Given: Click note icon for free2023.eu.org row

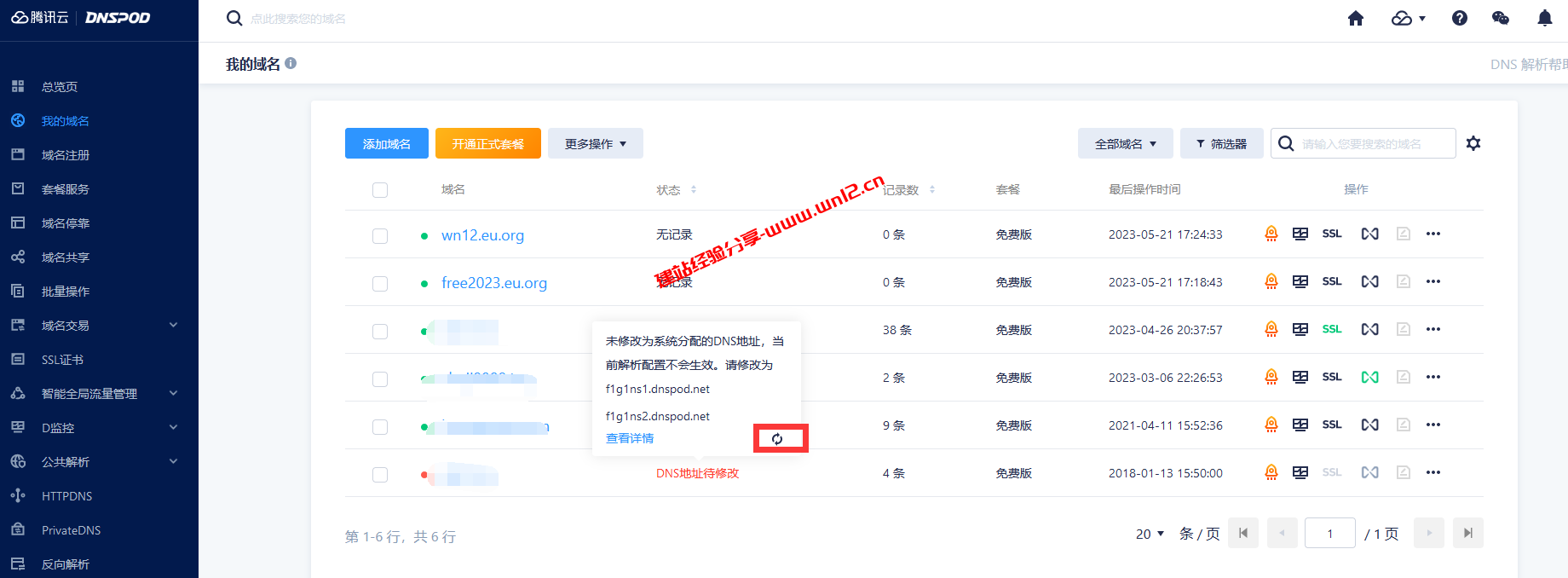Looking at the screenshot, I should [x=1404, y=281].
